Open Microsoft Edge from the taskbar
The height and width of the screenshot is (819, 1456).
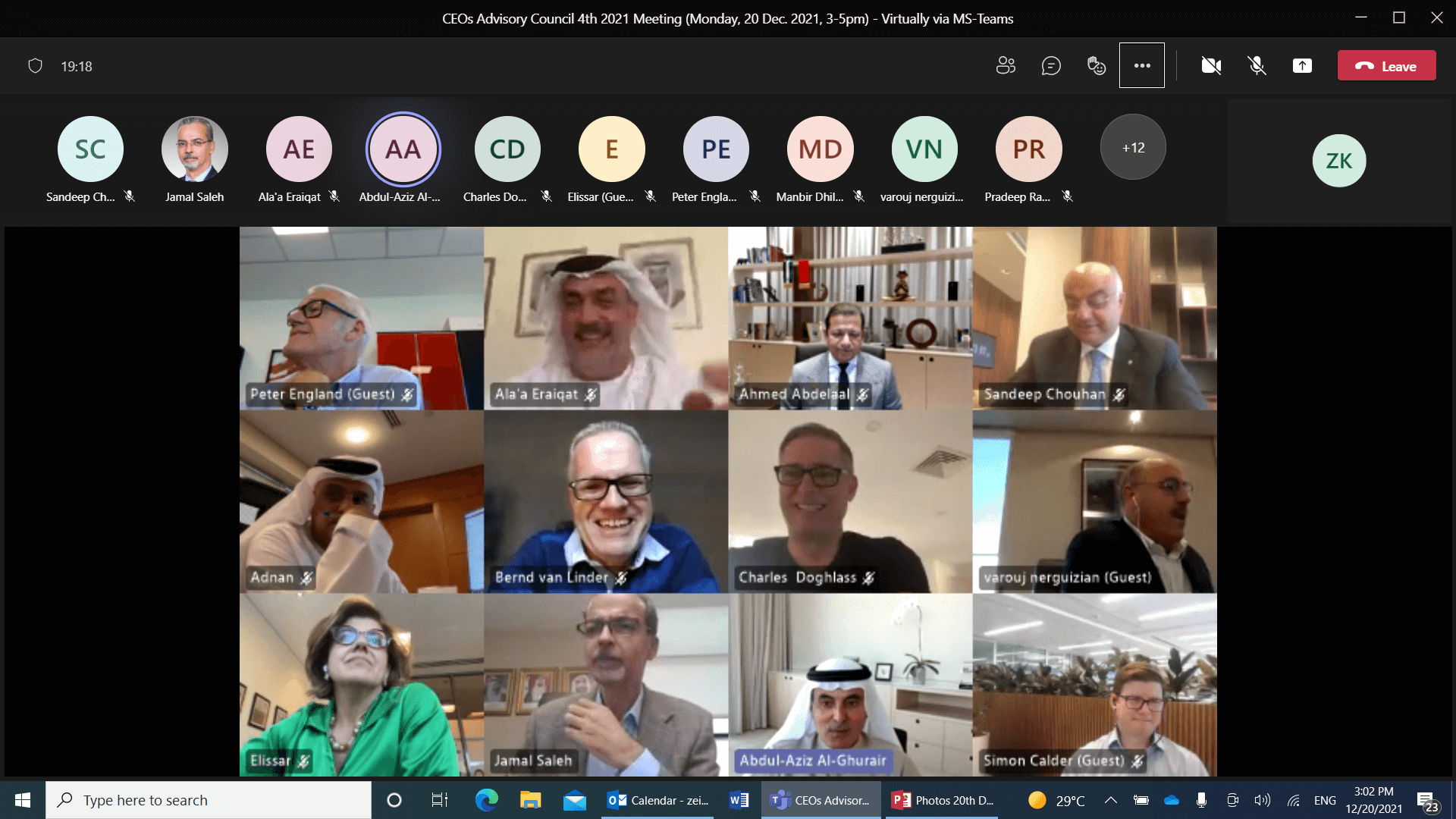tap(486, 800)
